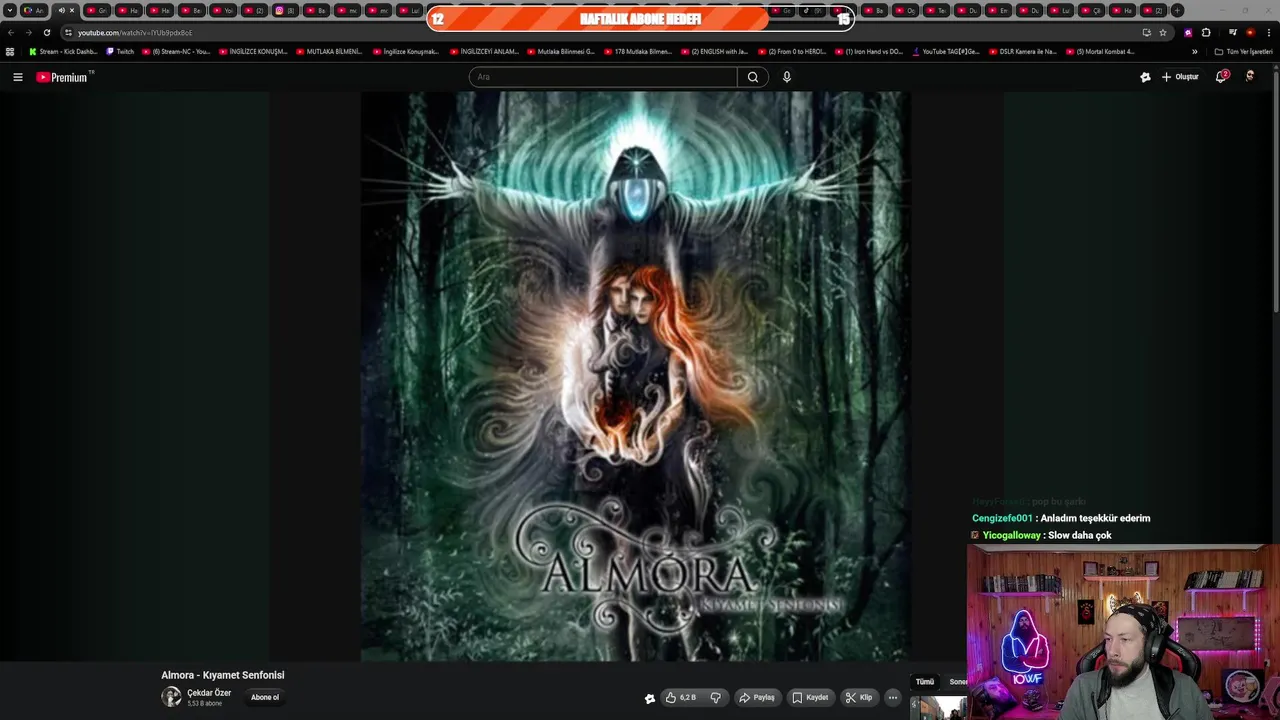
Task: Open site information icon in address bar
Action: 68,32
